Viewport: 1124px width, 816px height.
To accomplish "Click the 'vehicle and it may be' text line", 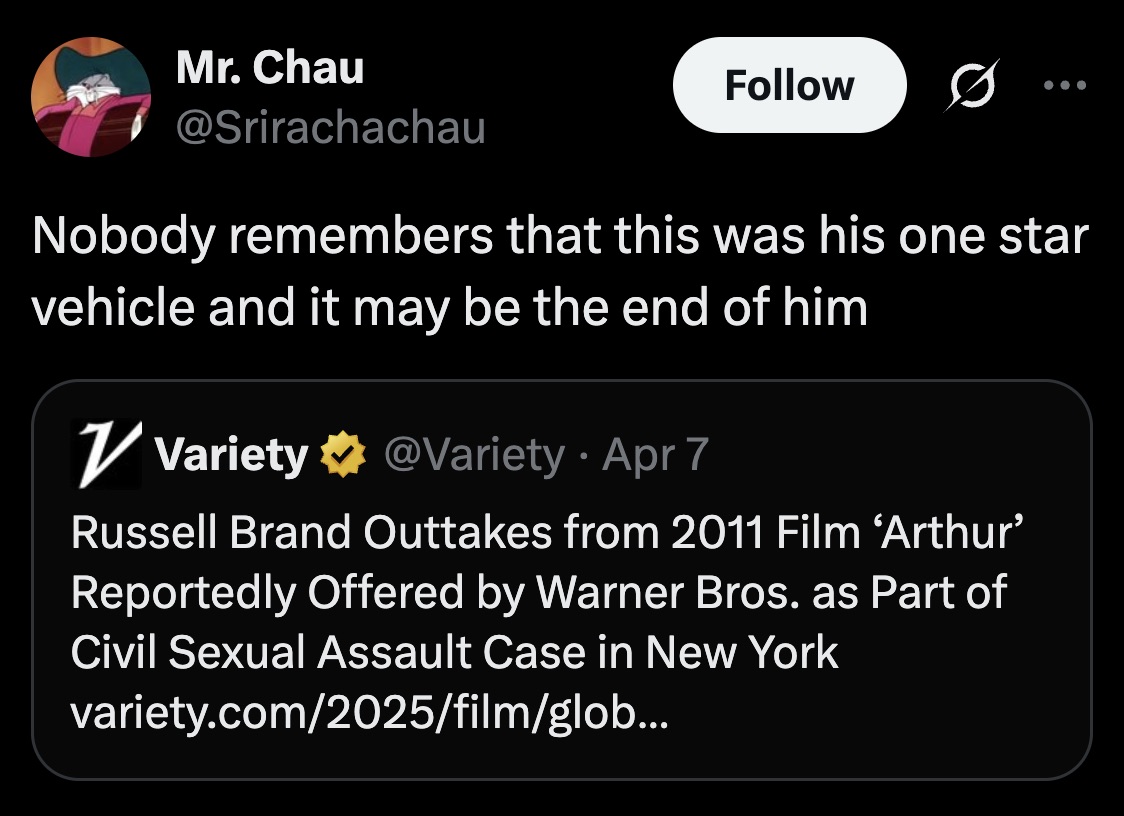I will tap(449, 306).
